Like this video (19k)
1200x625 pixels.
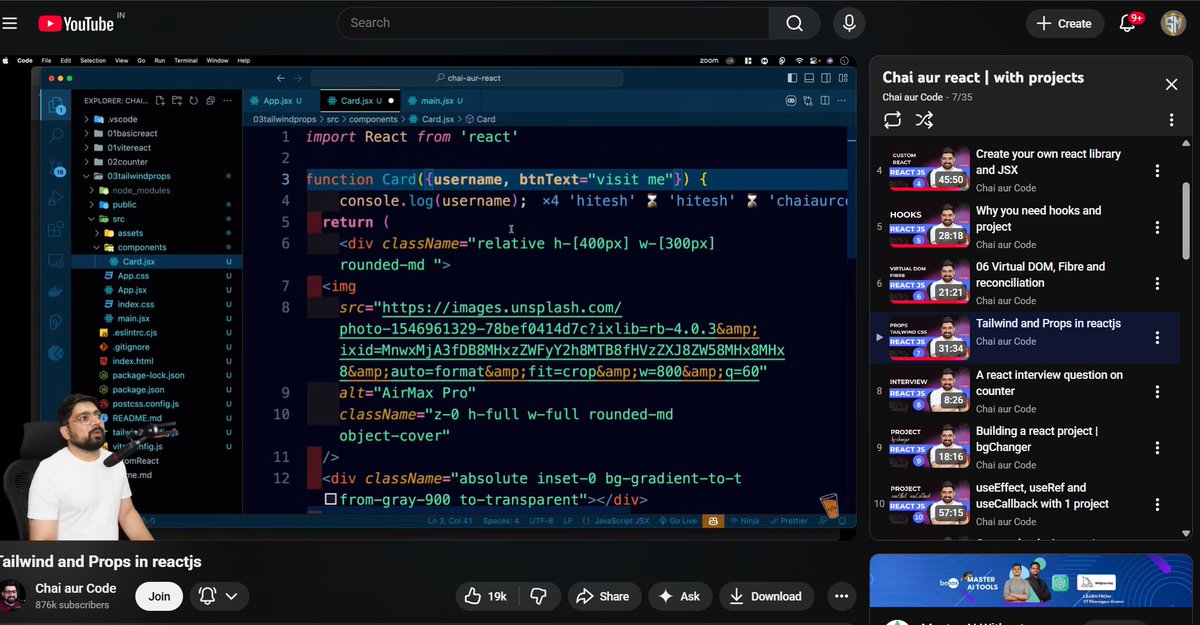pos(486,596)
